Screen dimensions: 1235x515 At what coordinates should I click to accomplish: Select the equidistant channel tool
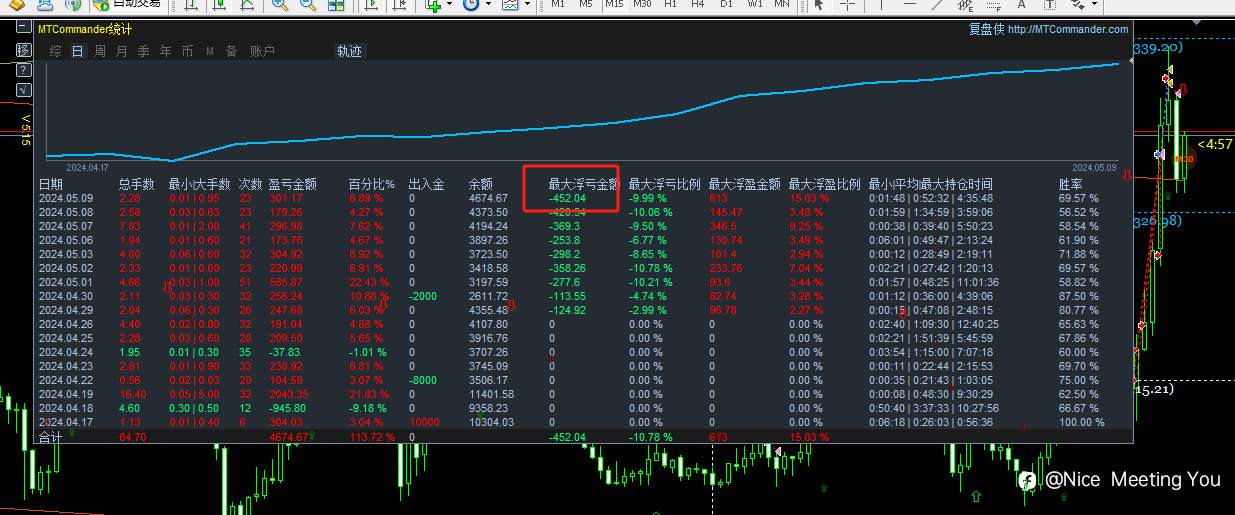(965, 5)
